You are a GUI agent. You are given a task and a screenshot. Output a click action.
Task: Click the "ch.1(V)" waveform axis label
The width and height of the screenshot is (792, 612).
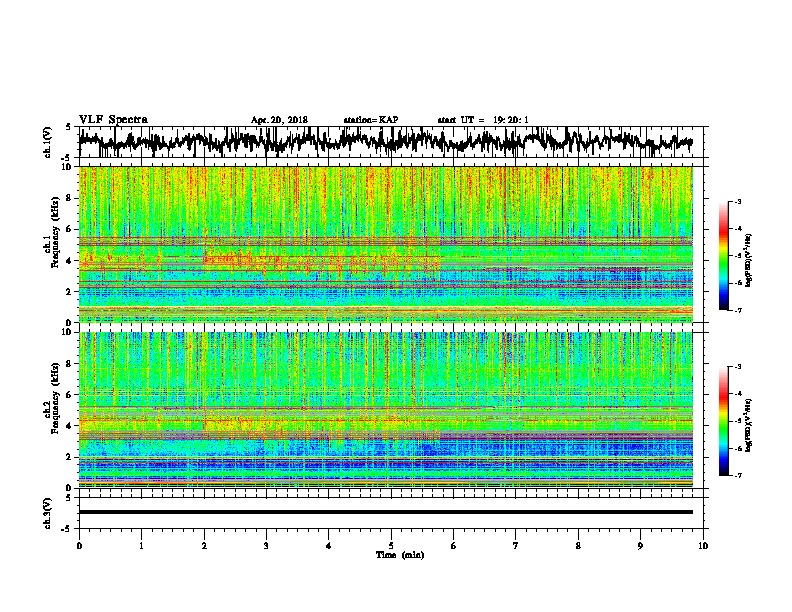point(48,142)
